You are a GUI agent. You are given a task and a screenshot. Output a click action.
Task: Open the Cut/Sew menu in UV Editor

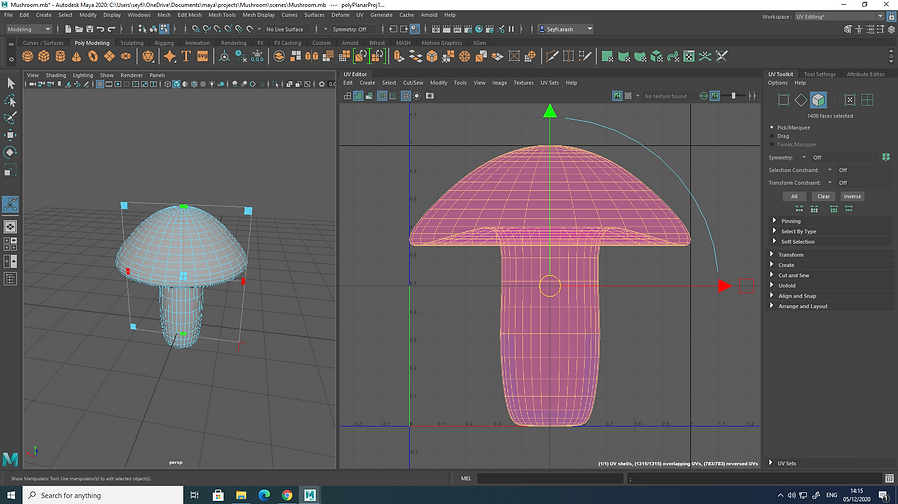(413, 82)
